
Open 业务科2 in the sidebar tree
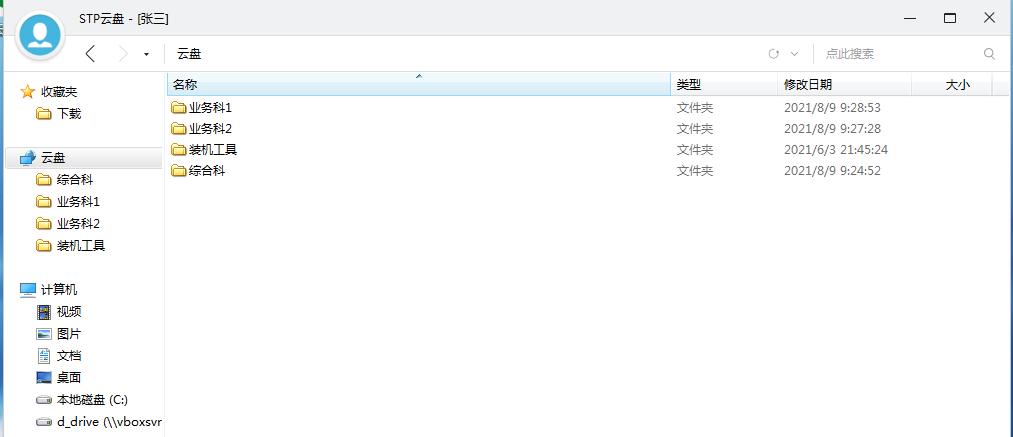pos(78,224)
